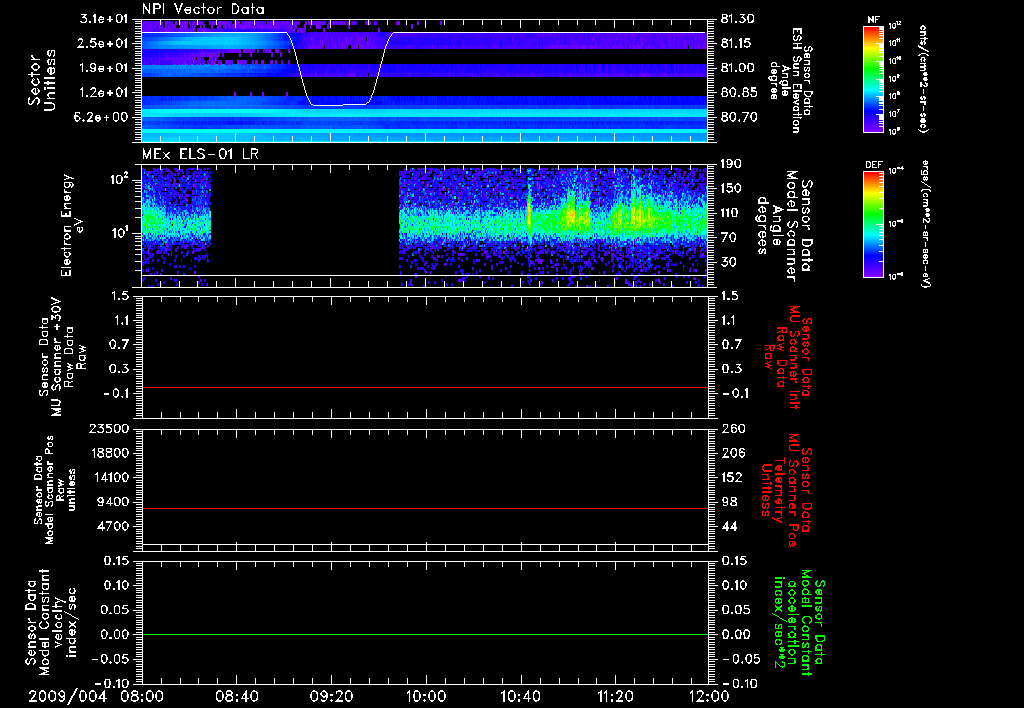Screen dimensions: 1024x708
Task: Click the 08:00 time axis label
Action: pyautogui.click(x=143, y=696)
